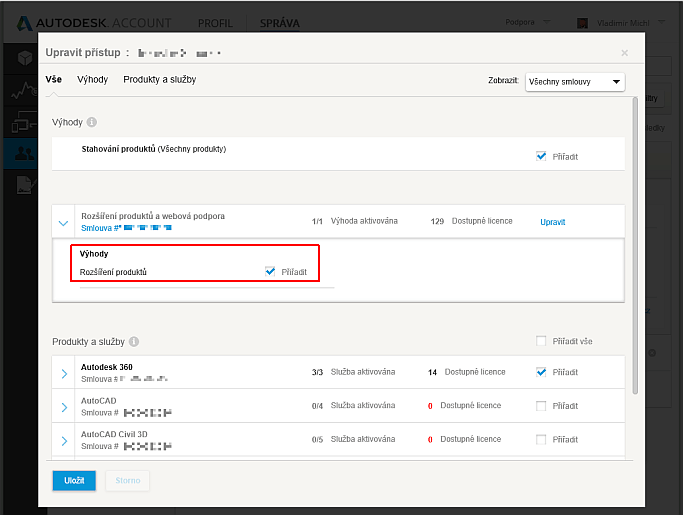This screenshot has height=515, width=683.
Task: Close the Upravit přístup dialog
Action: click(625, 53)
